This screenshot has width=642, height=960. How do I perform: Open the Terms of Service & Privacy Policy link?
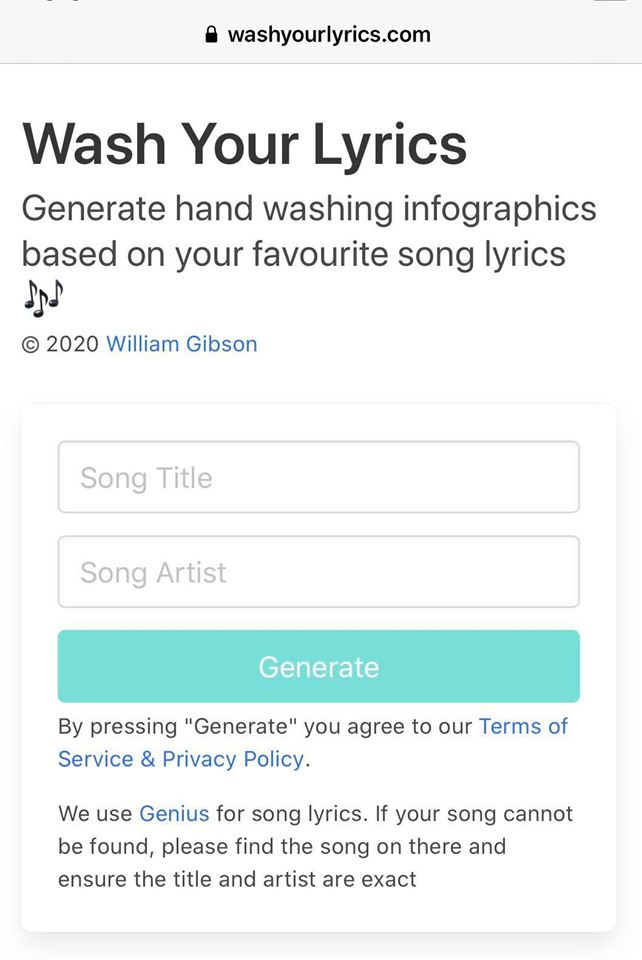pos(523,726)
